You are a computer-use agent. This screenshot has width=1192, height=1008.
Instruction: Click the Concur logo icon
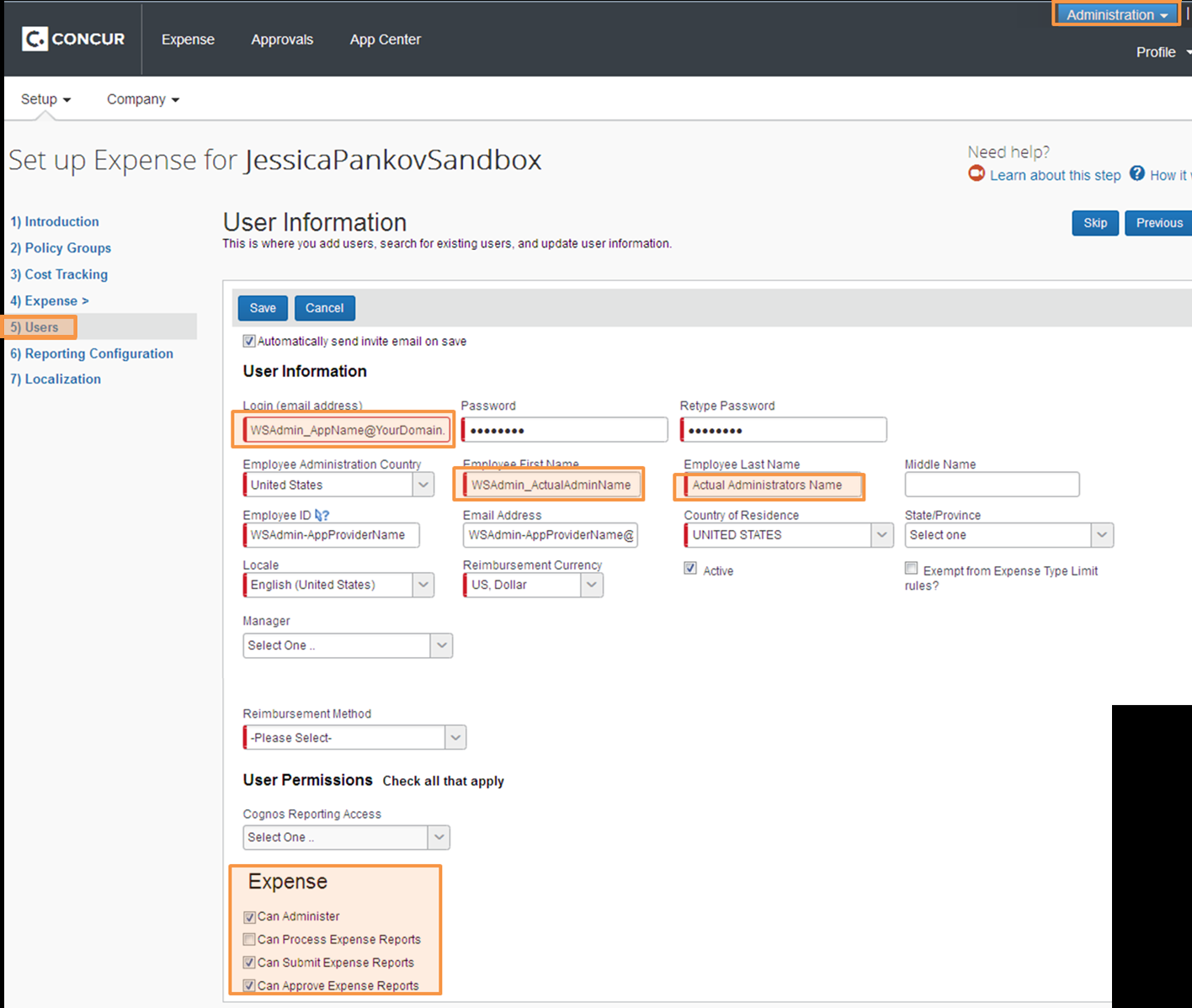pyautogui.click(x=35, y=39)
